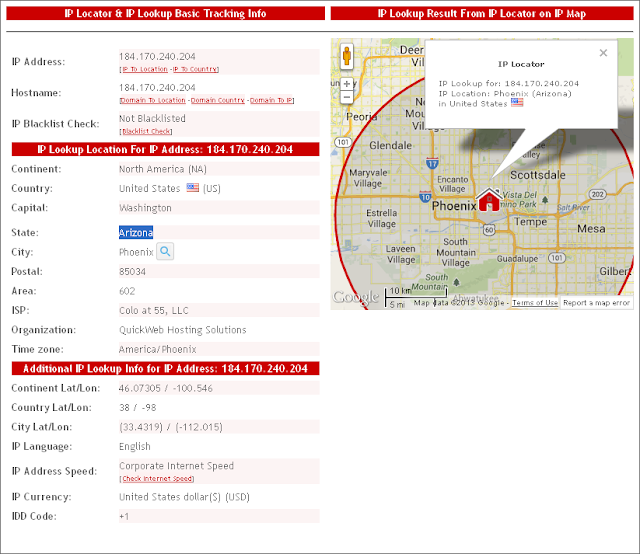Viewport: 640px width, 554px height.
Task: Click the city value Phoenix
Action: click(x=136, y=252)
